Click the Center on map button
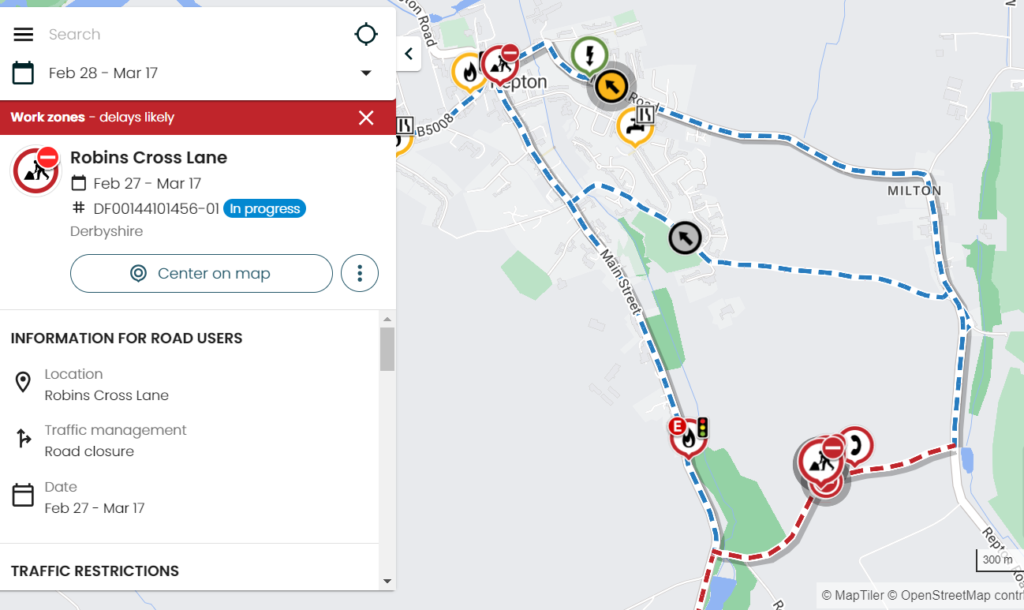 pos(201,273)
